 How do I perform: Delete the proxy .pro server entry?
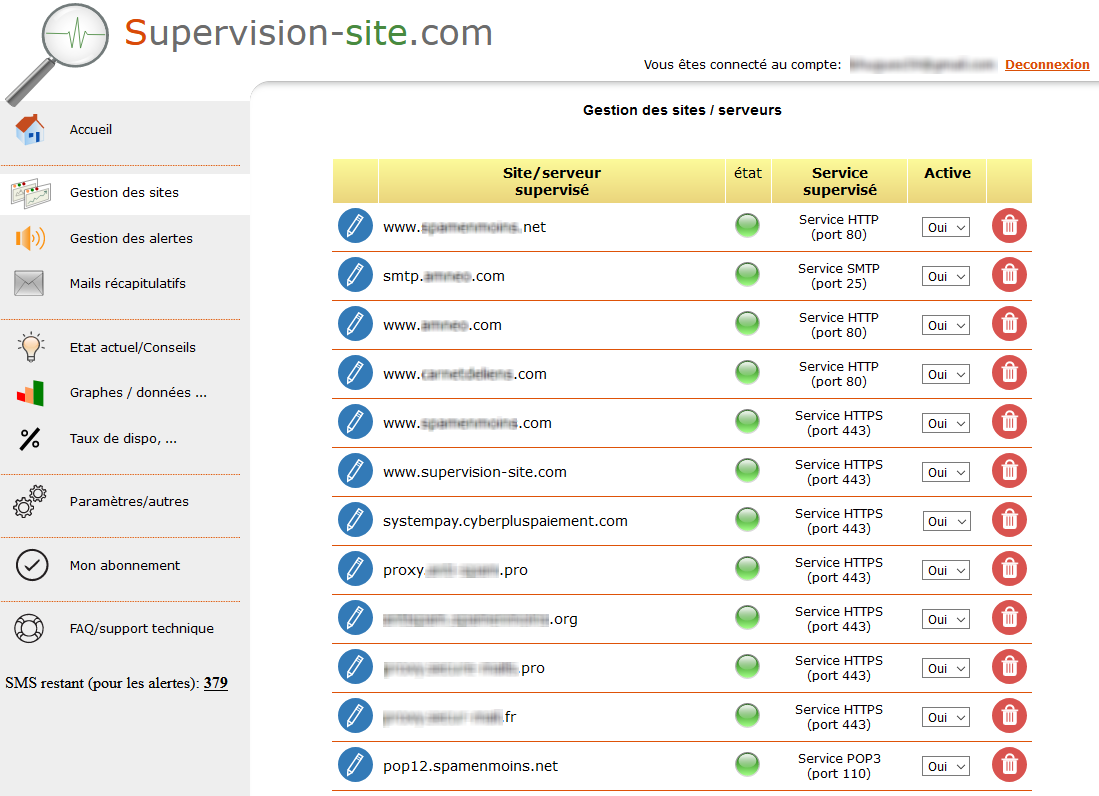(x=1009, y=569)
